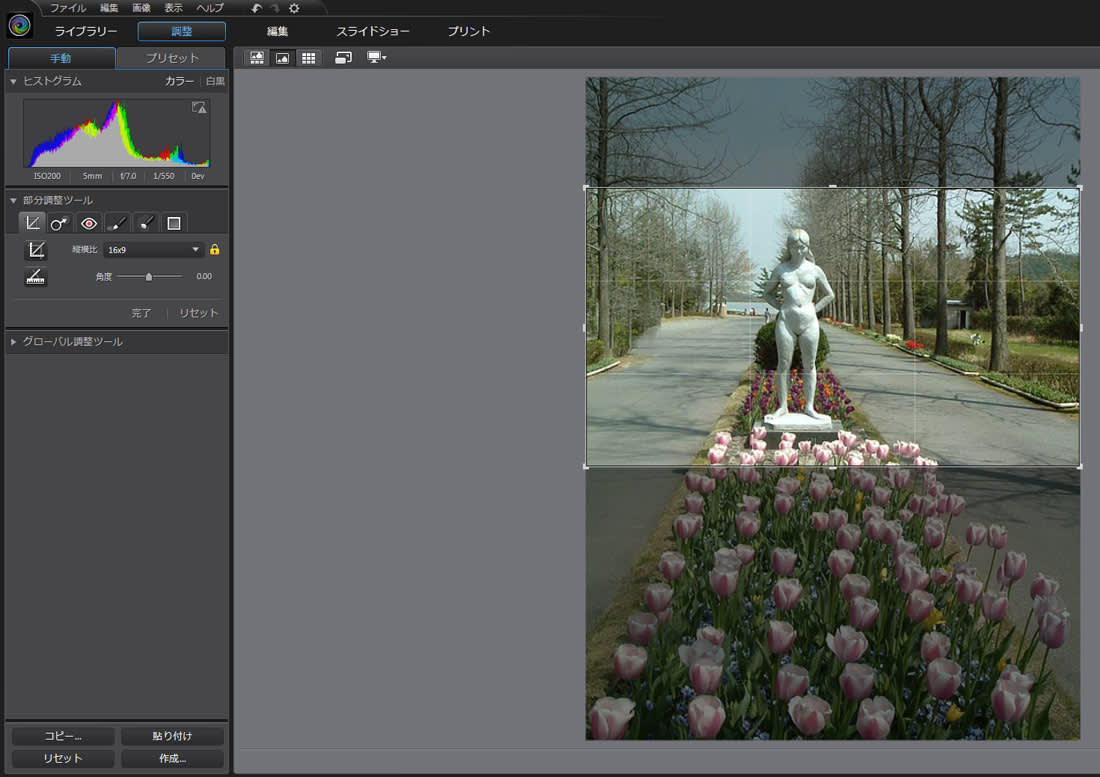Viewport: 1100px width, 777px height.
Task: Click the 角度 angle slider handle
Action: (149, 276)
